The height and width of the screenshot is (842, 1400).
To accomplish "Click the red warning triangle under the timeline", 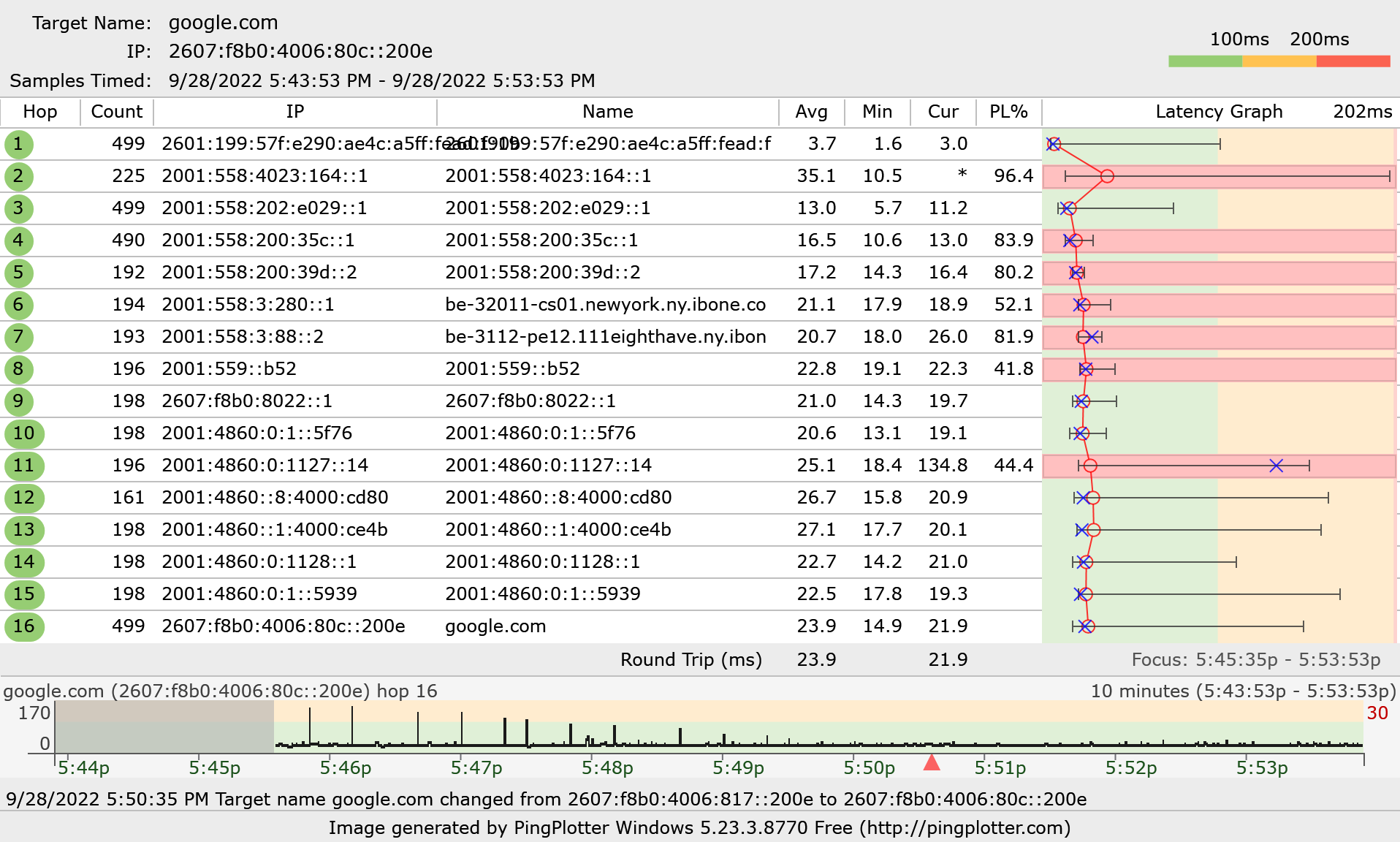I will pos(931,765).
